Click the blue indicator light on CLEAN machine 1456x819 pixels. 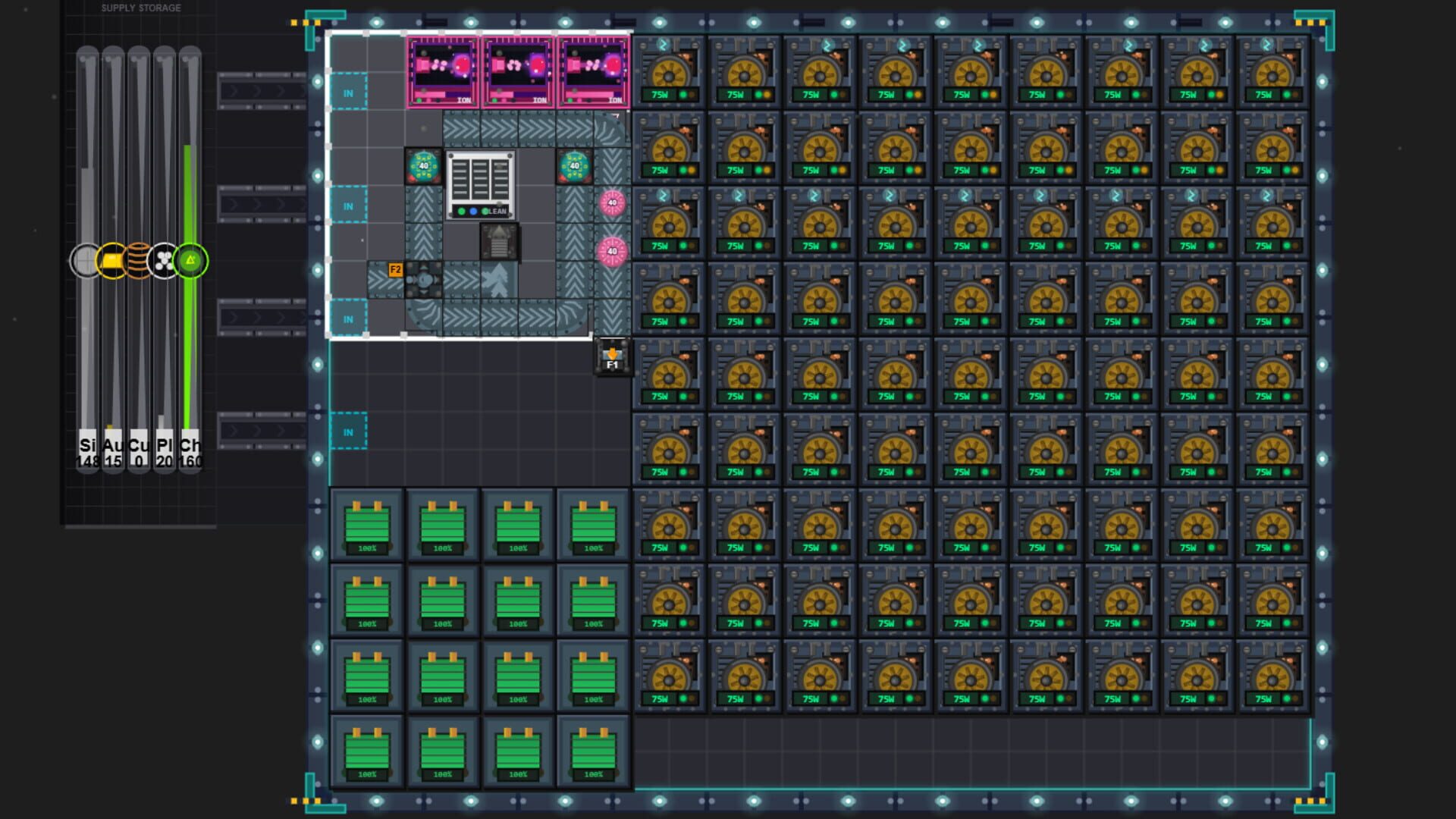point(472,211)
